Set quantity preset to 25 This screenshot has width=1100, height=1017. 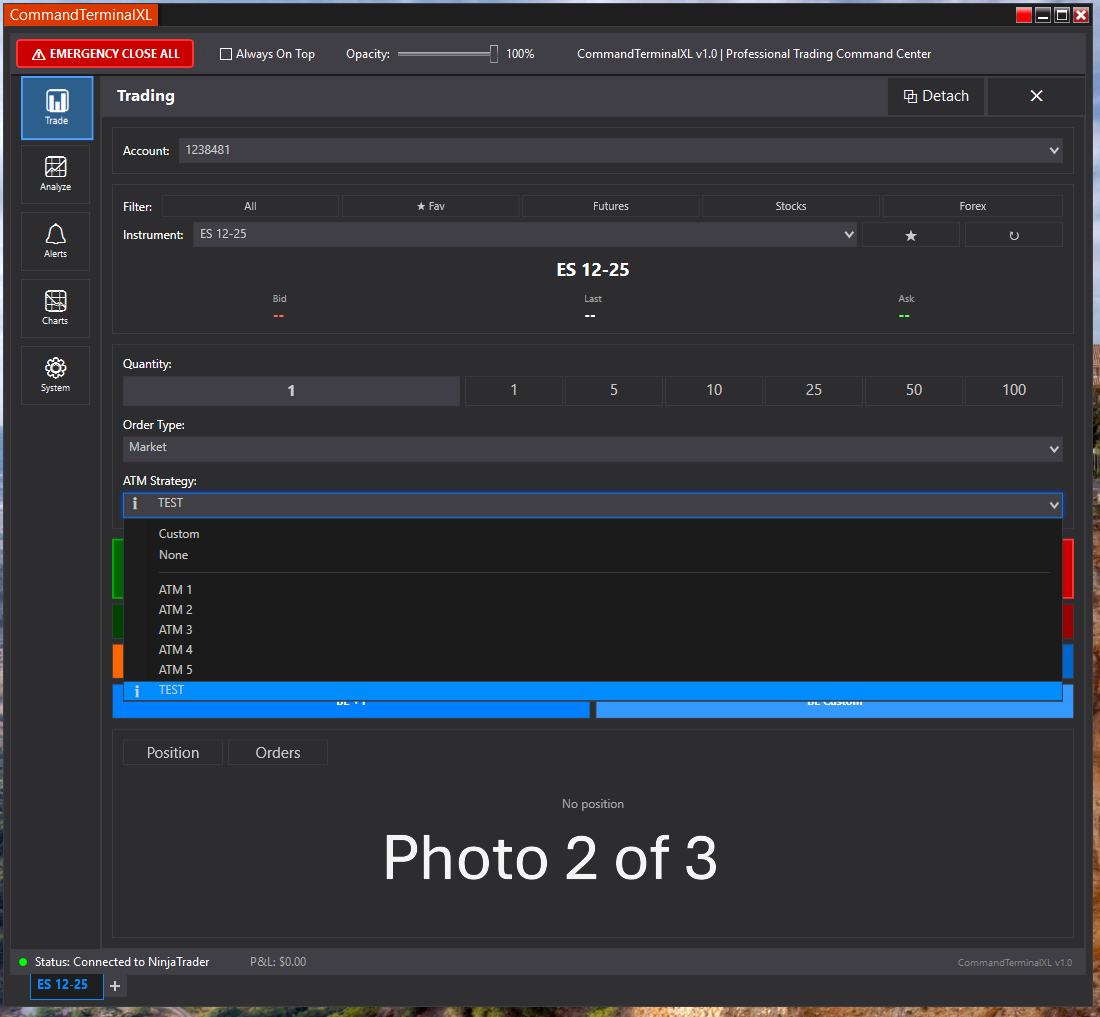813,390
